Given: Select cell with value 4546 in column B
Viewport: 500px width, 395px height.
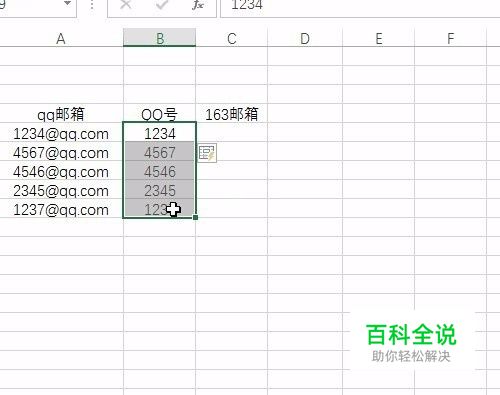Looking at the screenshot, I should [x=160, y=171].
